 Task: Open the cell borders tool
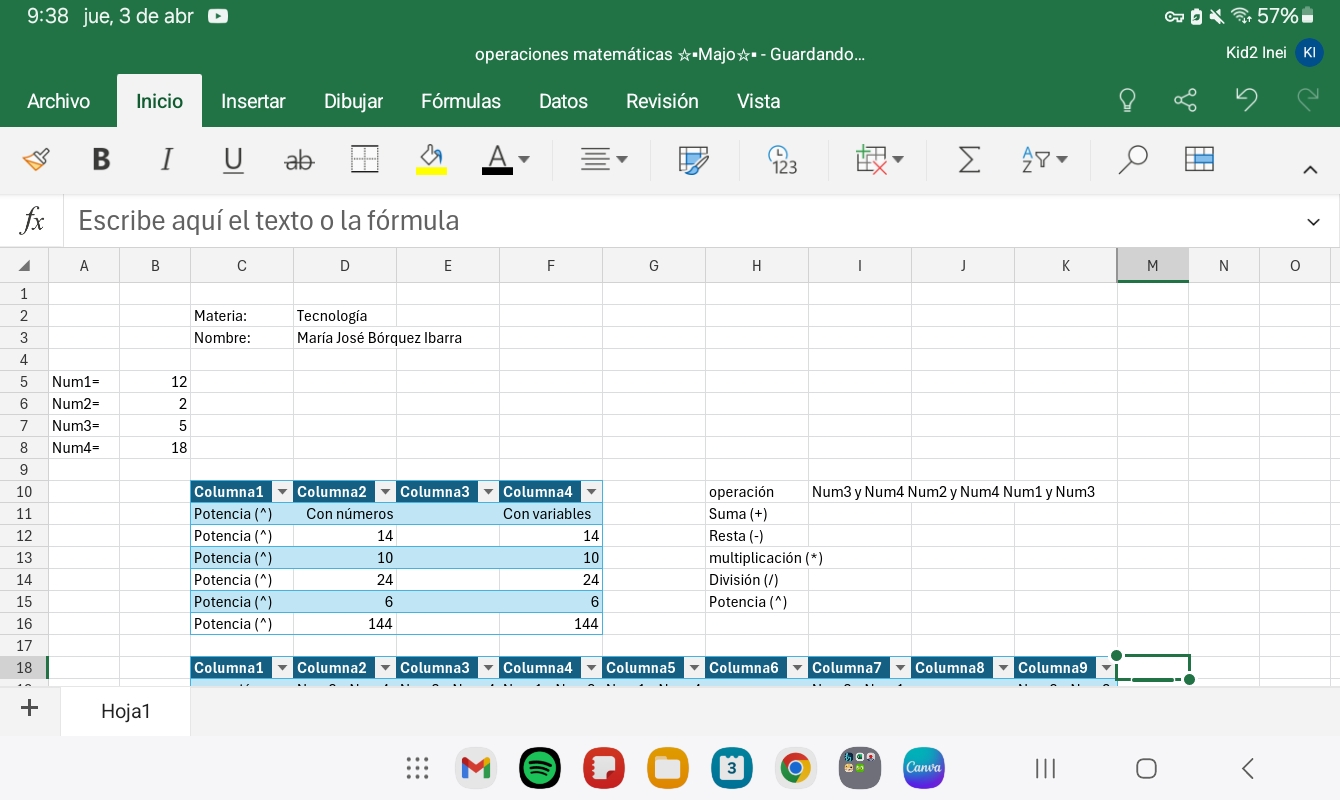point(365,160)
